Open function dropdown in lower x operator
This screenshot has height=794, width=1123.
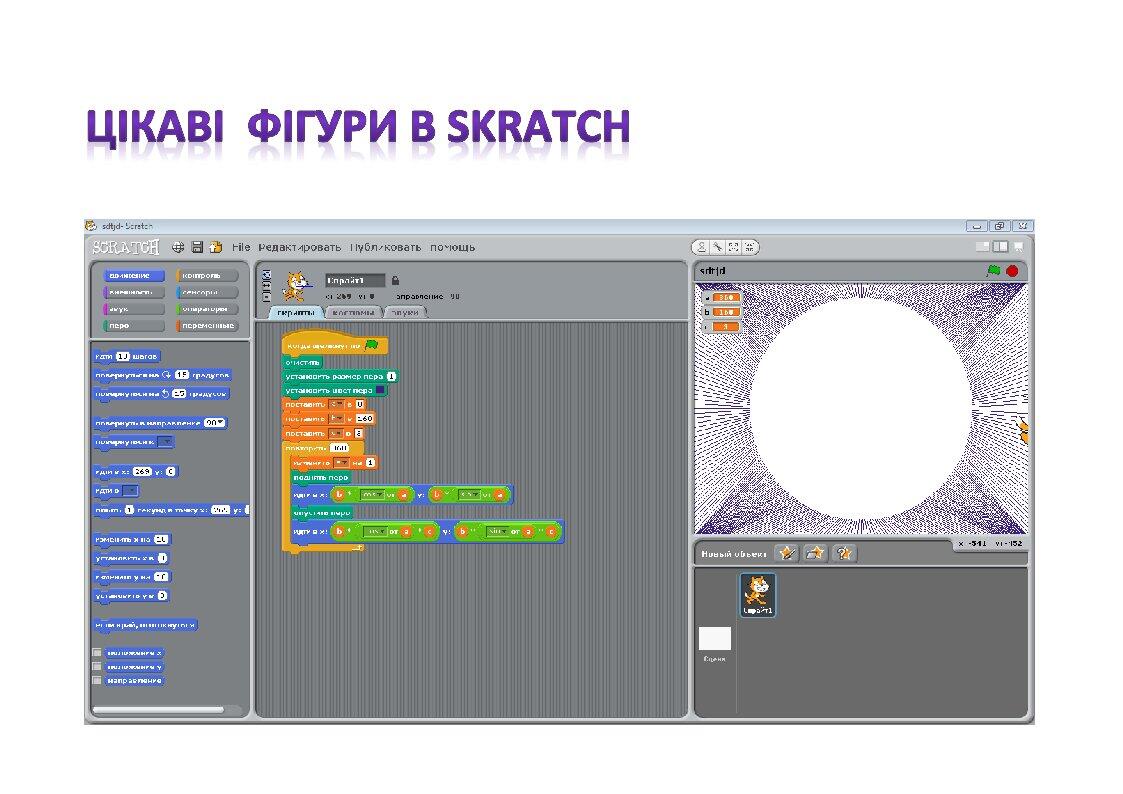pos(375,531)
